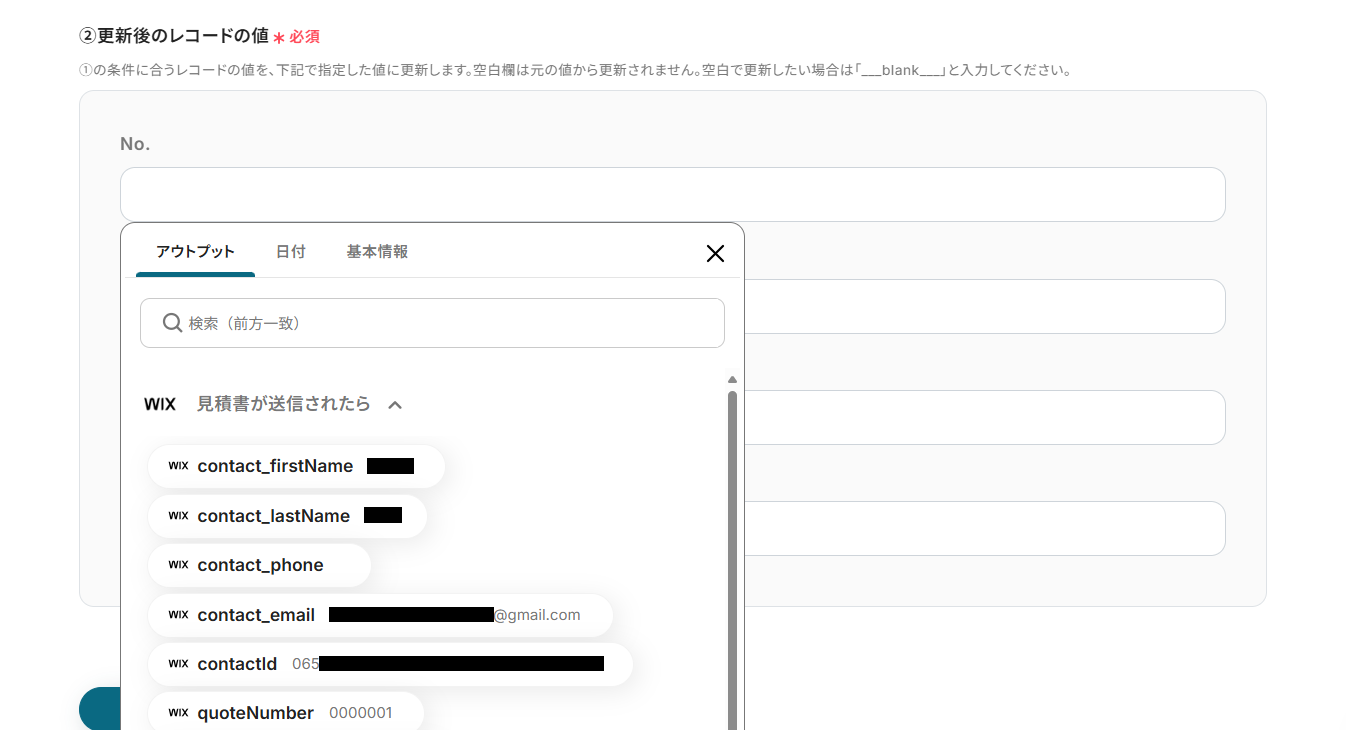1346x730 pixels.
Task: Focus the 検索（前方一致） search field
Action: 432,323
